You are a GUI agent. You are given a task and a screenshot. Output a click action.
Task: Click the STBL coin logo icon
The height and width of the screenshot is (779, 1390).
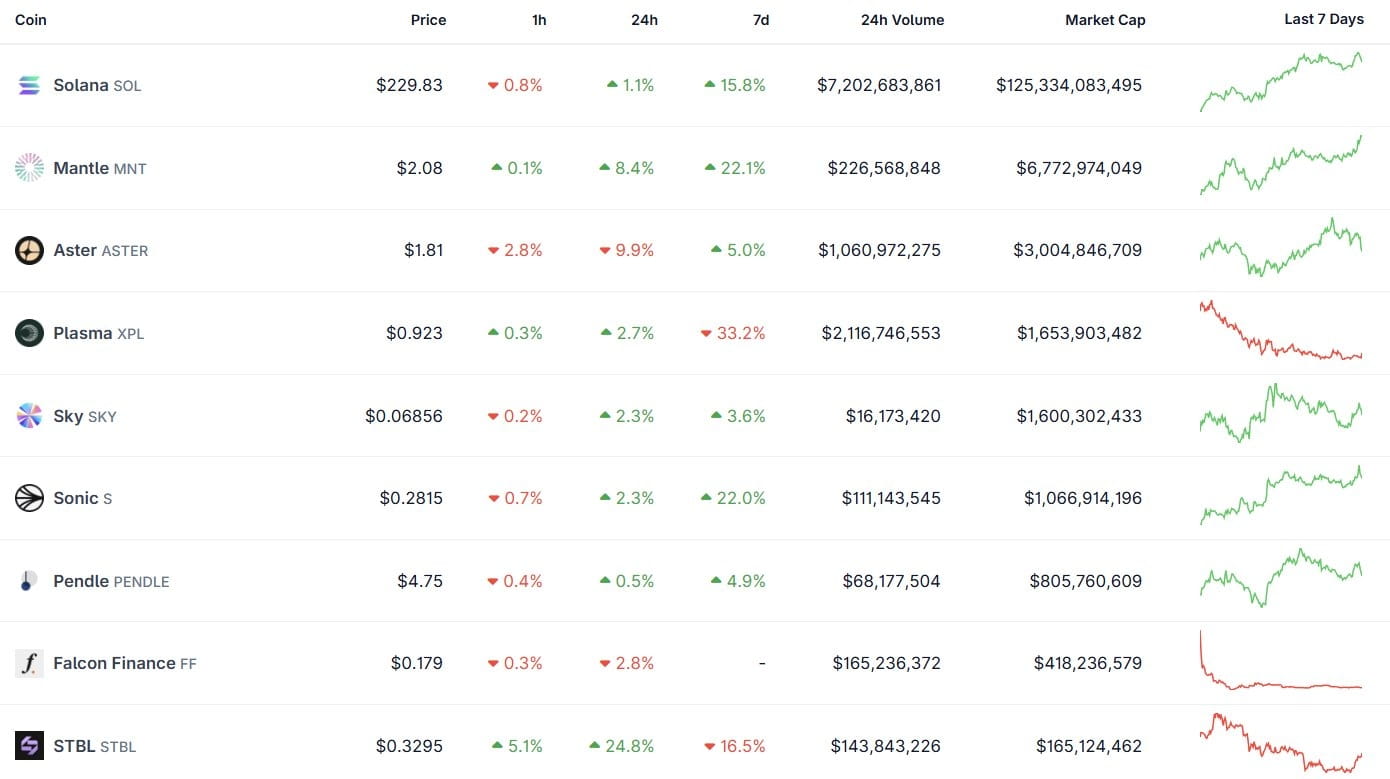click(29, 746)
